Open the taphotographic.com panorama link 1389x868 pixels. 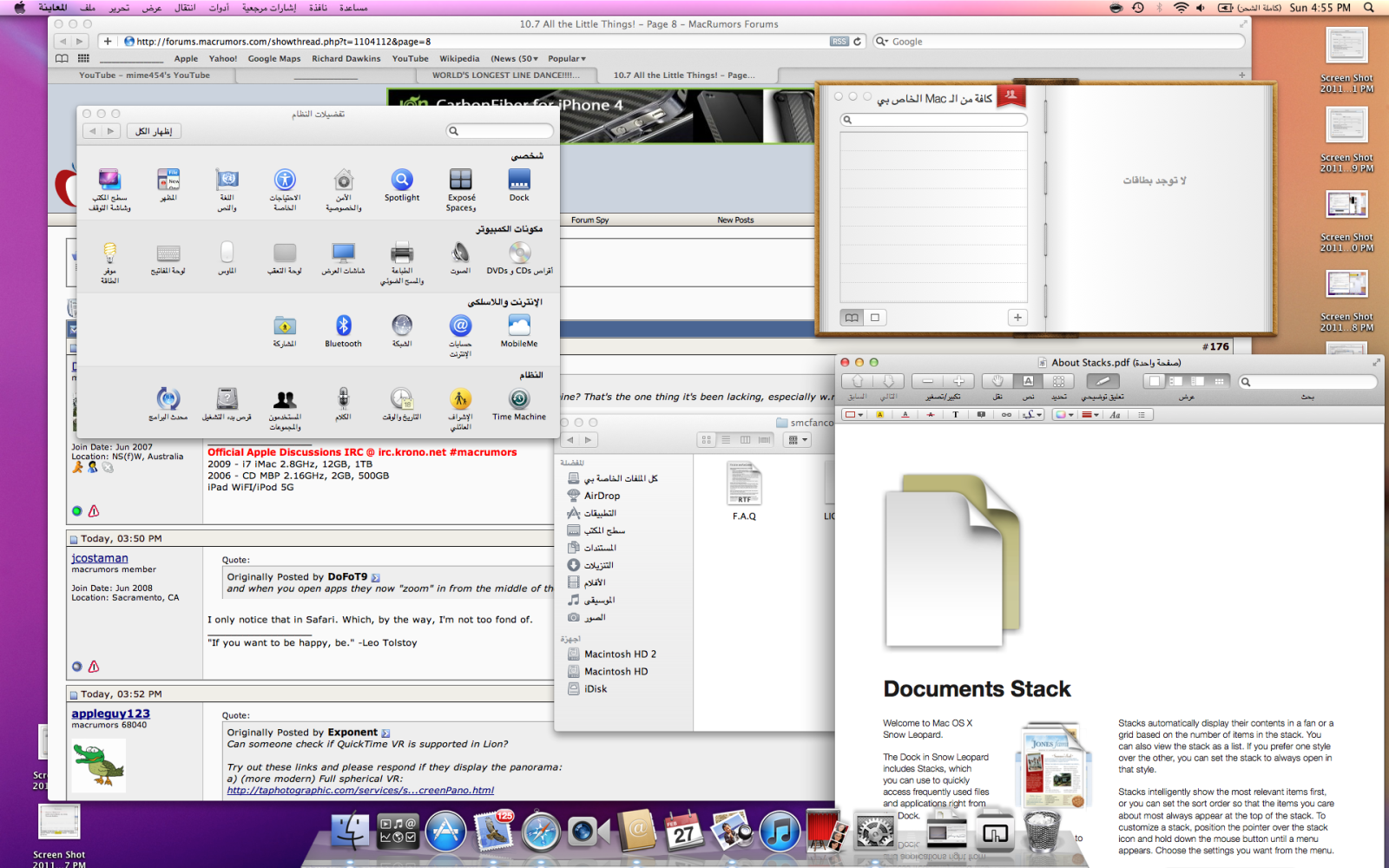360,791
